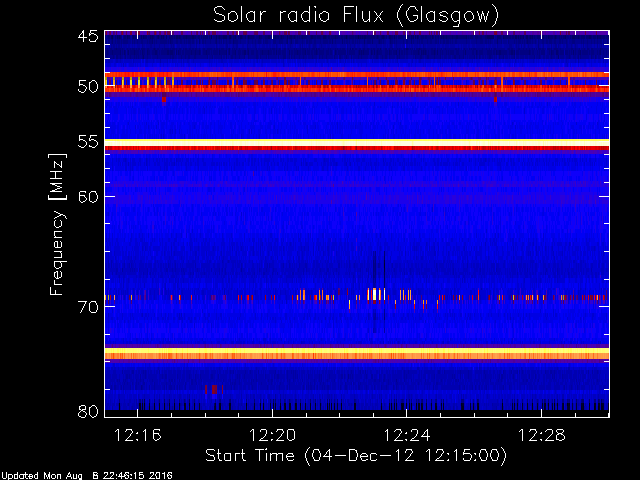Image resolution: width=640 pixels, height=480 pixels.
Task: Click the 60 frequency tick label
Action: (x=88, y=197)
